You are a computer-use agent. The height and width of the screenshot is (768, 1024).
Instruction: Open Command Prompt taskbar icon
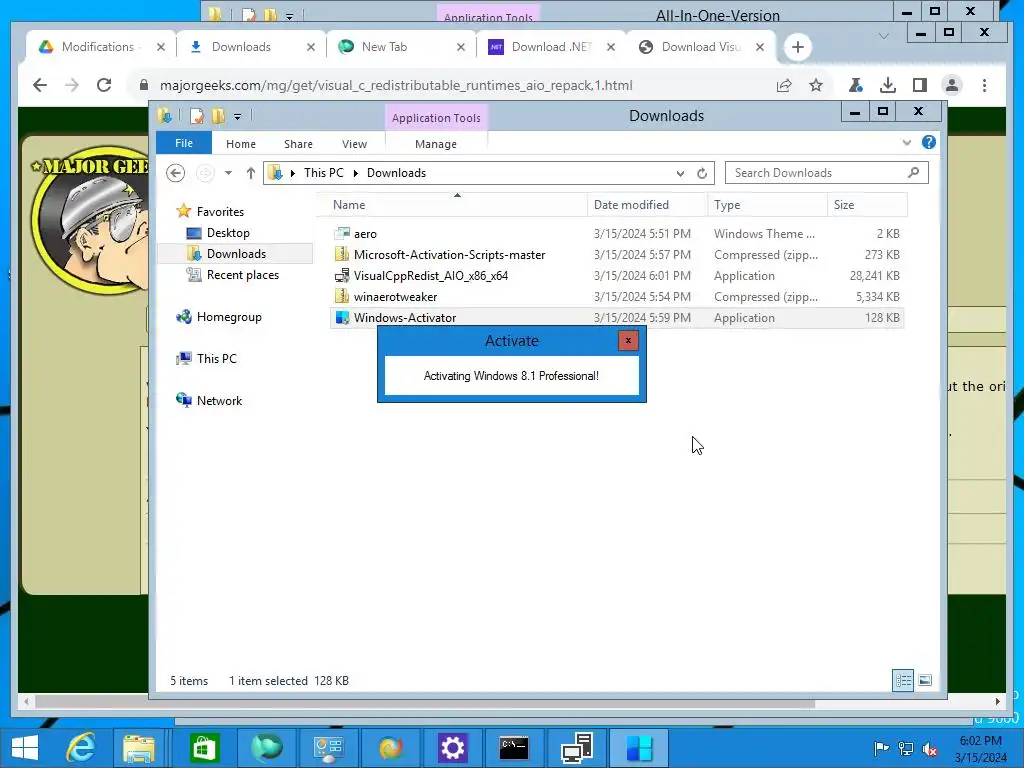pos(514,748)
